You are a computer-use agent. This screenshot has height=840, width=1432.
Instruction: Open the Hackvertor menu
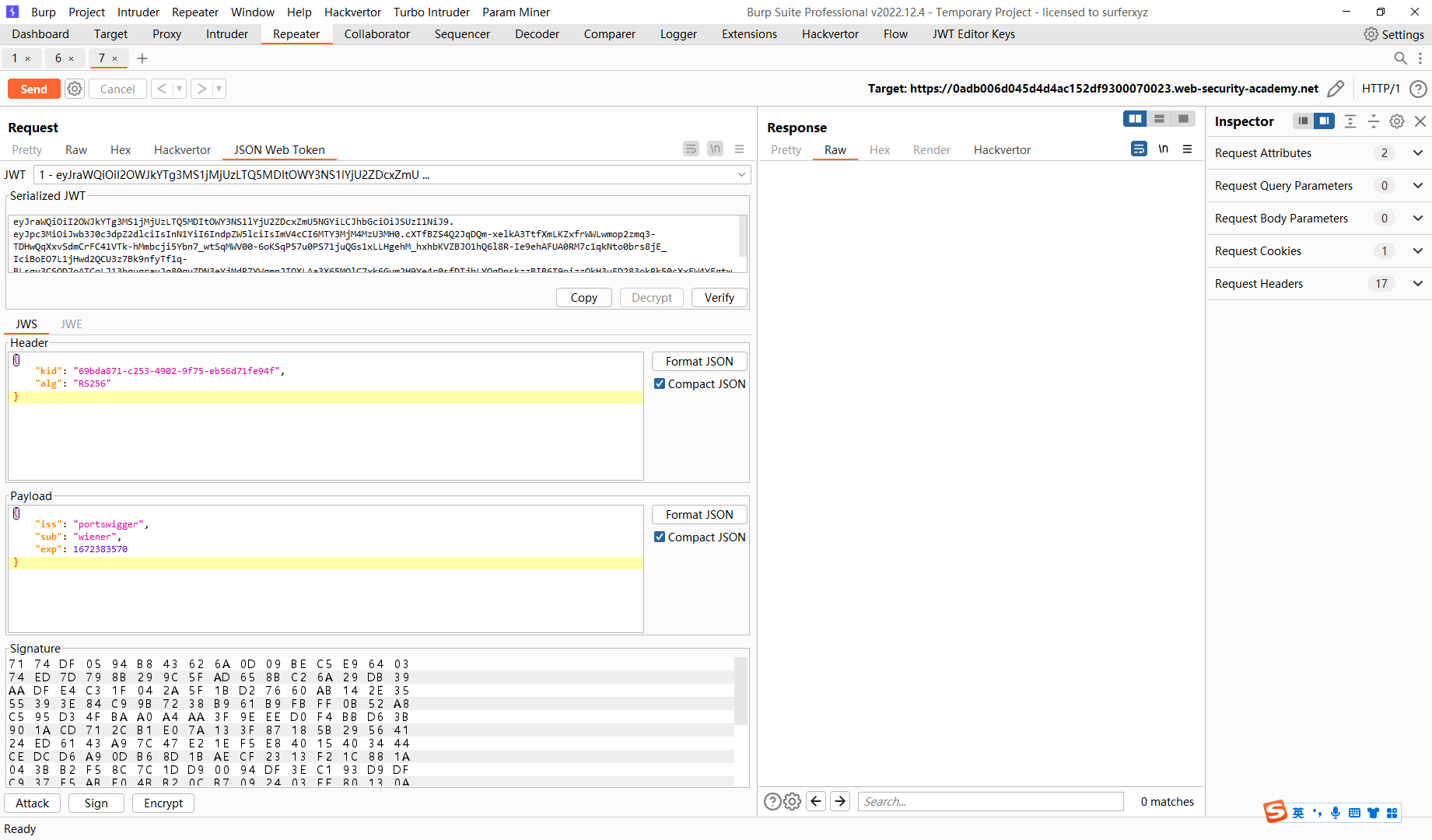[352, 12]
